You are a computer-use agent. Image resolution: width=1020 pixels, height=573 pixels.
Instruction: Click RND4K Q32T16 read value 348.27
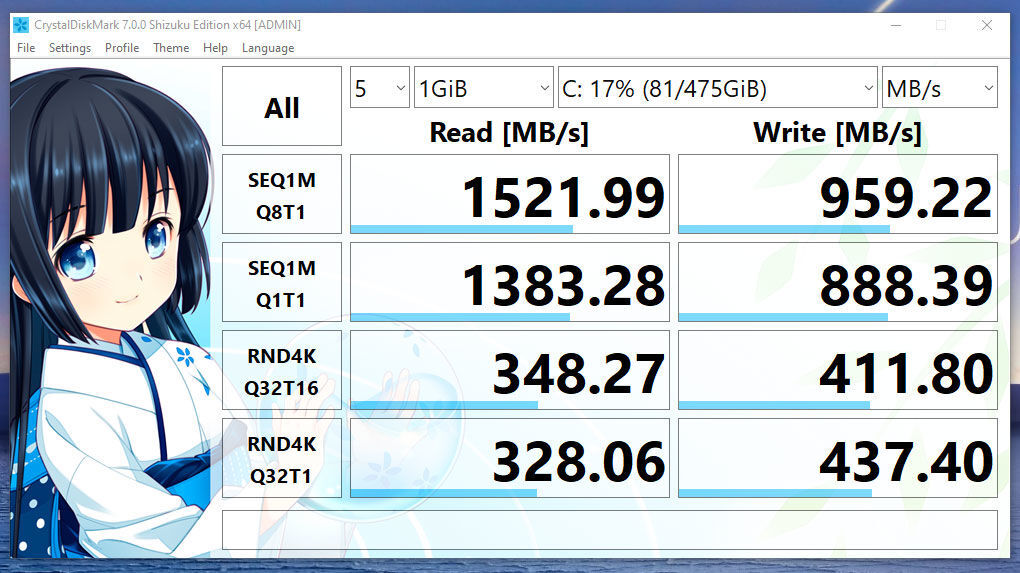click(510, 370)
